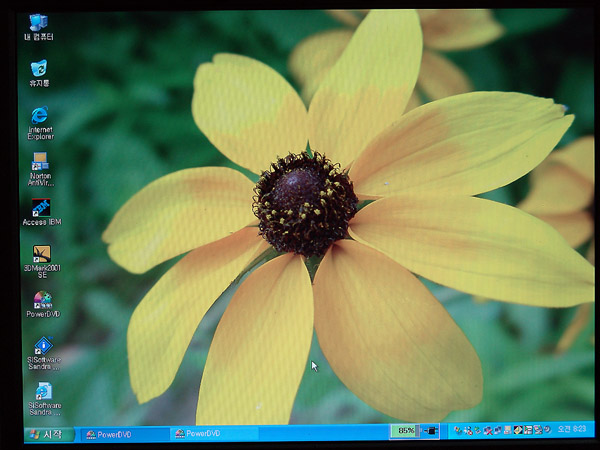Select SiSoftware Sandra shortcut with document page icon
The image size is (600, 450).
coord(45,399)
